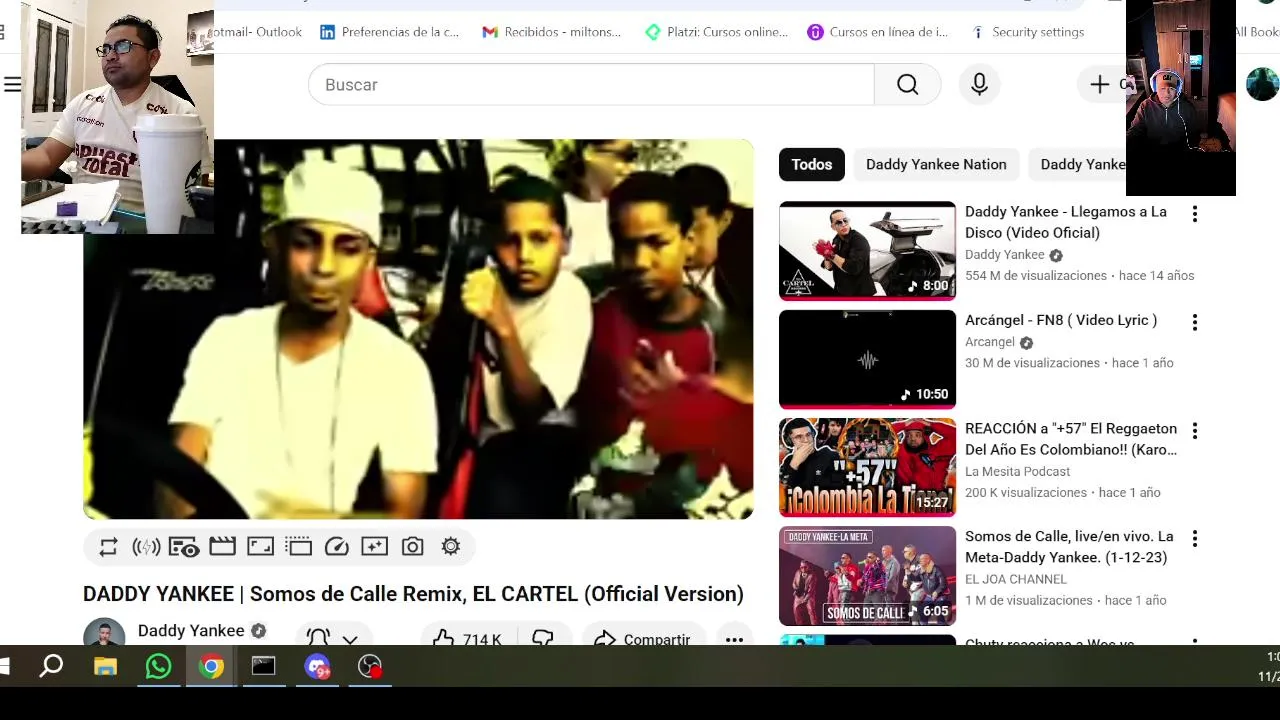Screen dimensions: 1280x720
Task: Click the clapperboard icon under the video
Action: (x=222, y=546)
